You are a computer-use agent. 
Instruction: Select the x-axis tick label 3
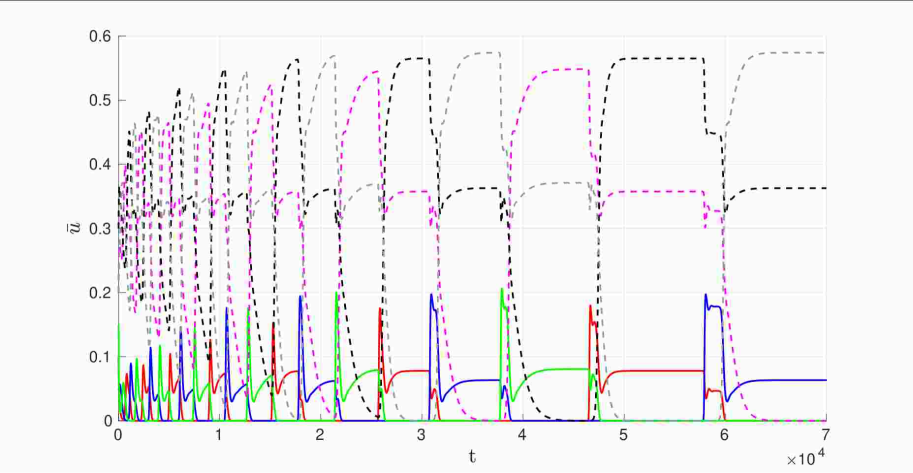click(x=421, y=435)
